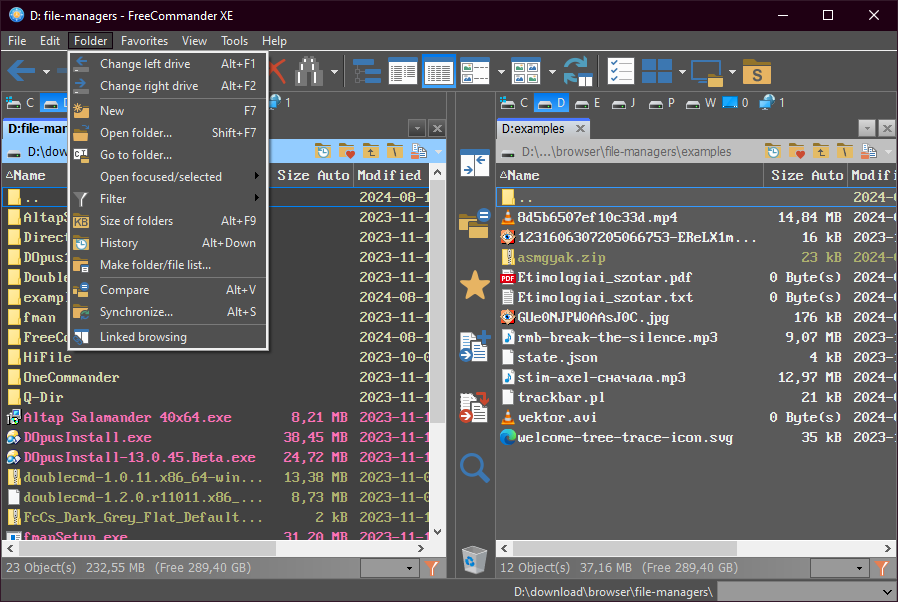
Task: Toggle Linked browsing in the Folder menu
Action: (143, 337)
